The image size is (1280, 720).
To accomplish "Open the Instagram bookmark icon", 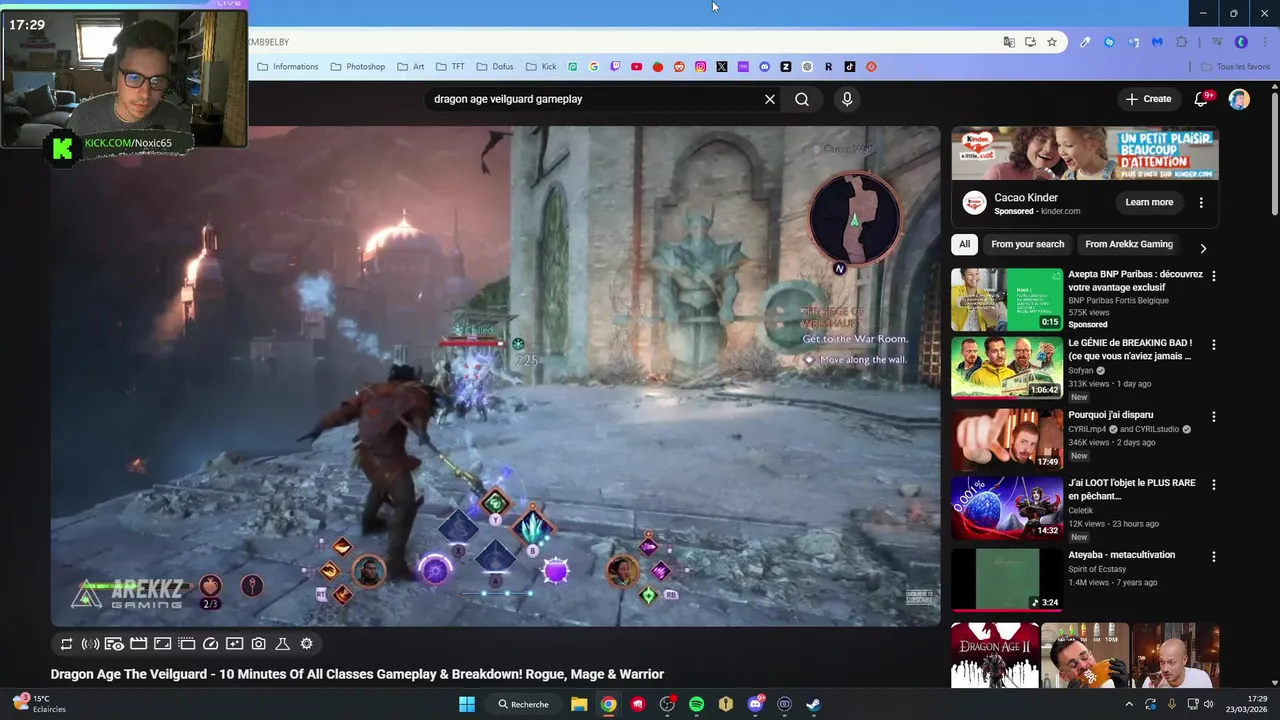I will pos(700,67).
